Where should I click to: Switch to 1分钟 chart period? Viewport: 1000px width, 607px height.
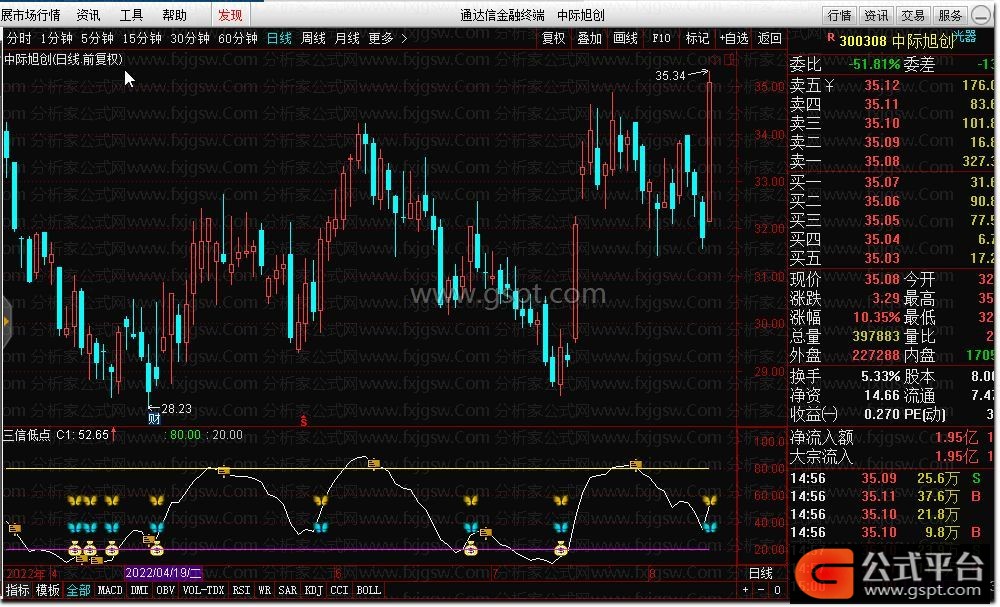[56, 38]
